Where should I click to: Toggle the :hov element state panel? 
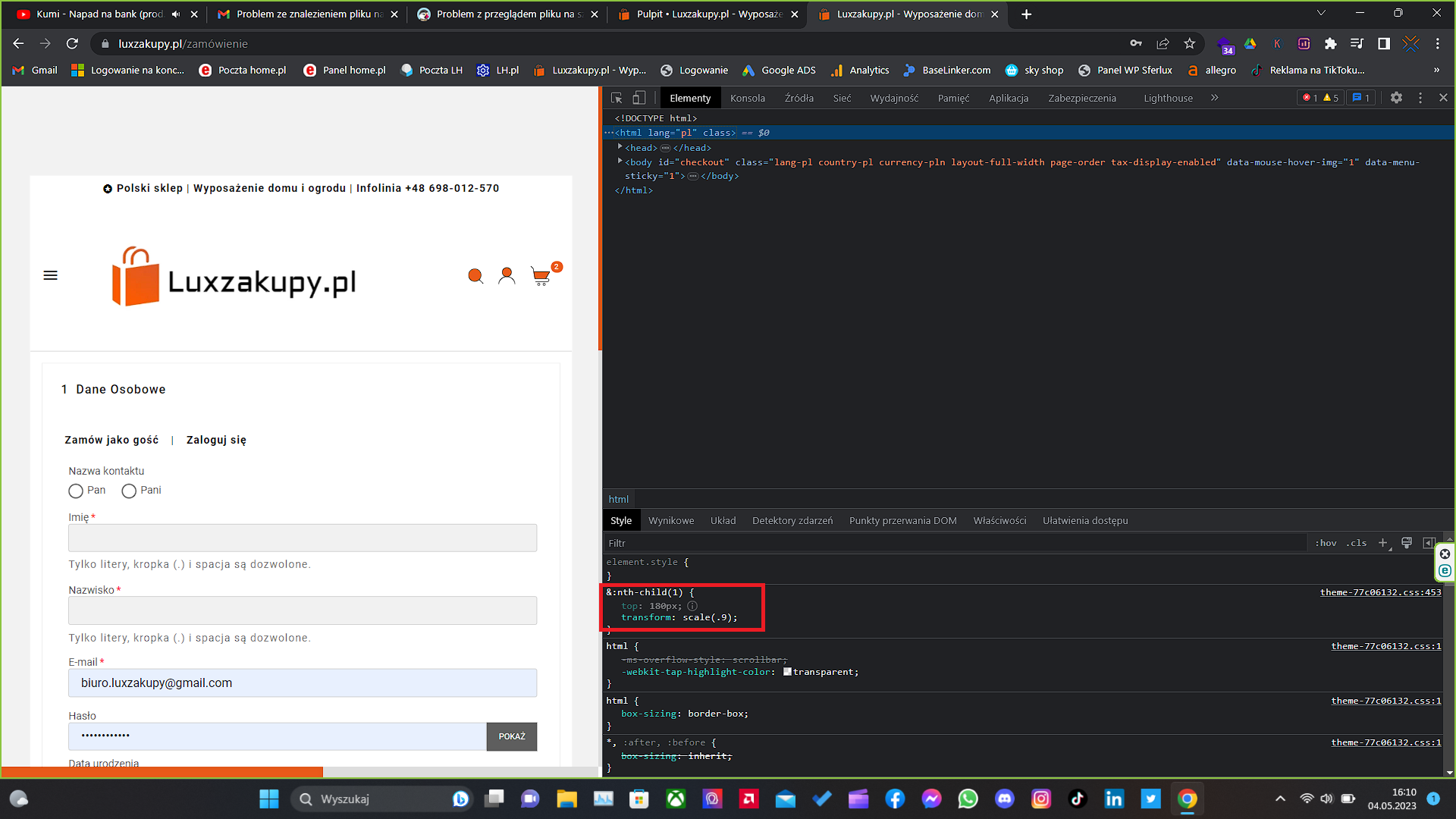tap(1326, 543)
